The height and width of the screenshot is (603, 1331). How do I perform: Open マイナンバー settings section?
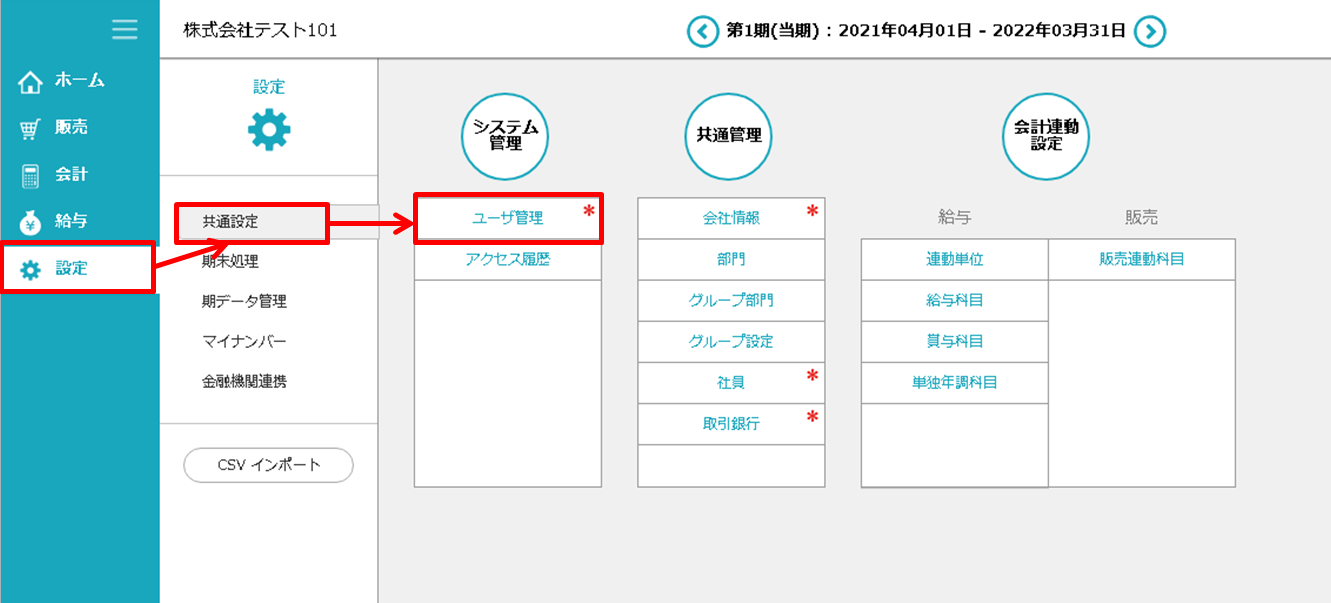pyautogui.click(x=244, y=341)
